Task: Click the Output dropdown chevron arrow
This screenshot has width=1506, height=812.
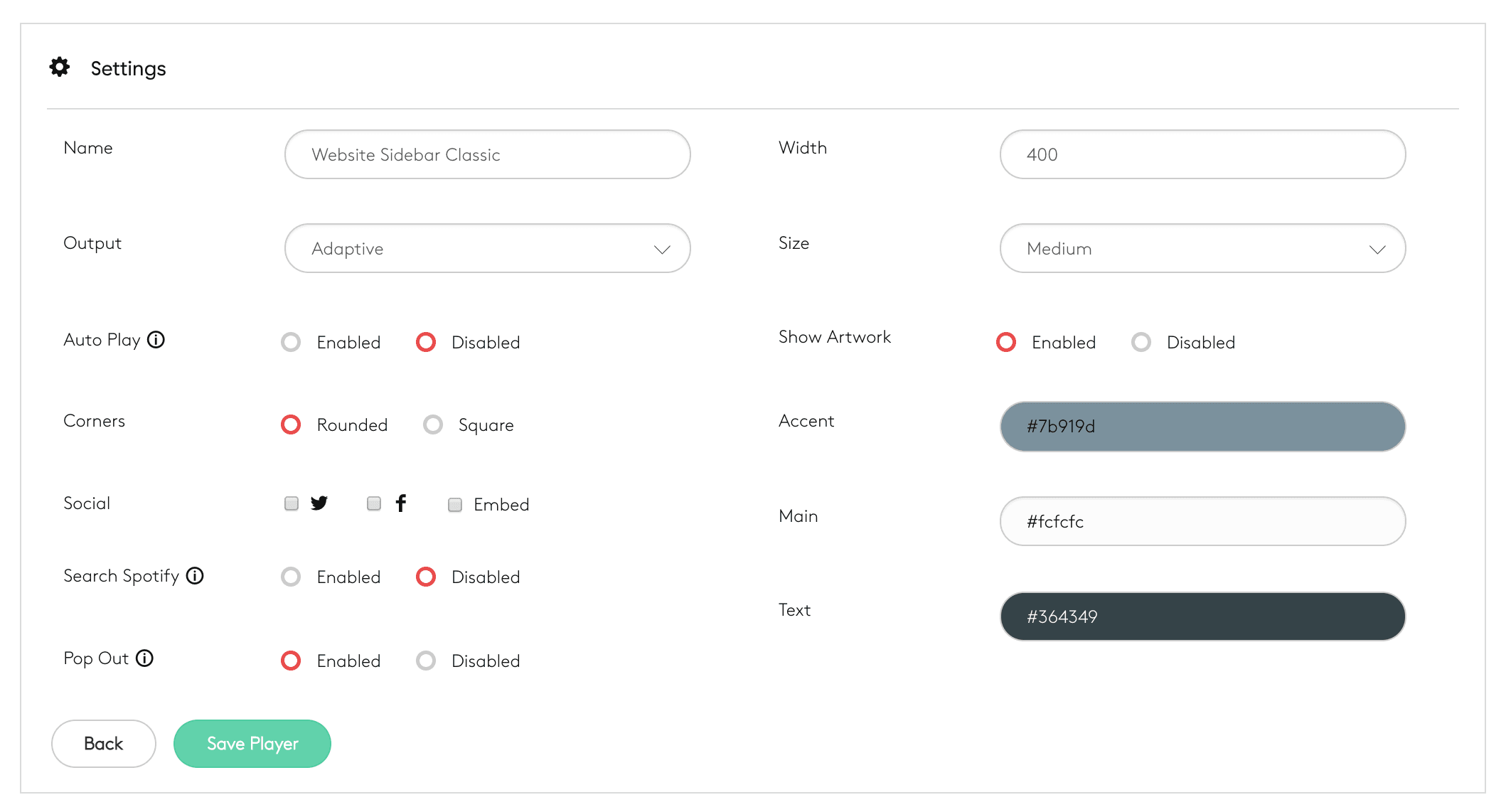Action: click(x=662, y=250)
